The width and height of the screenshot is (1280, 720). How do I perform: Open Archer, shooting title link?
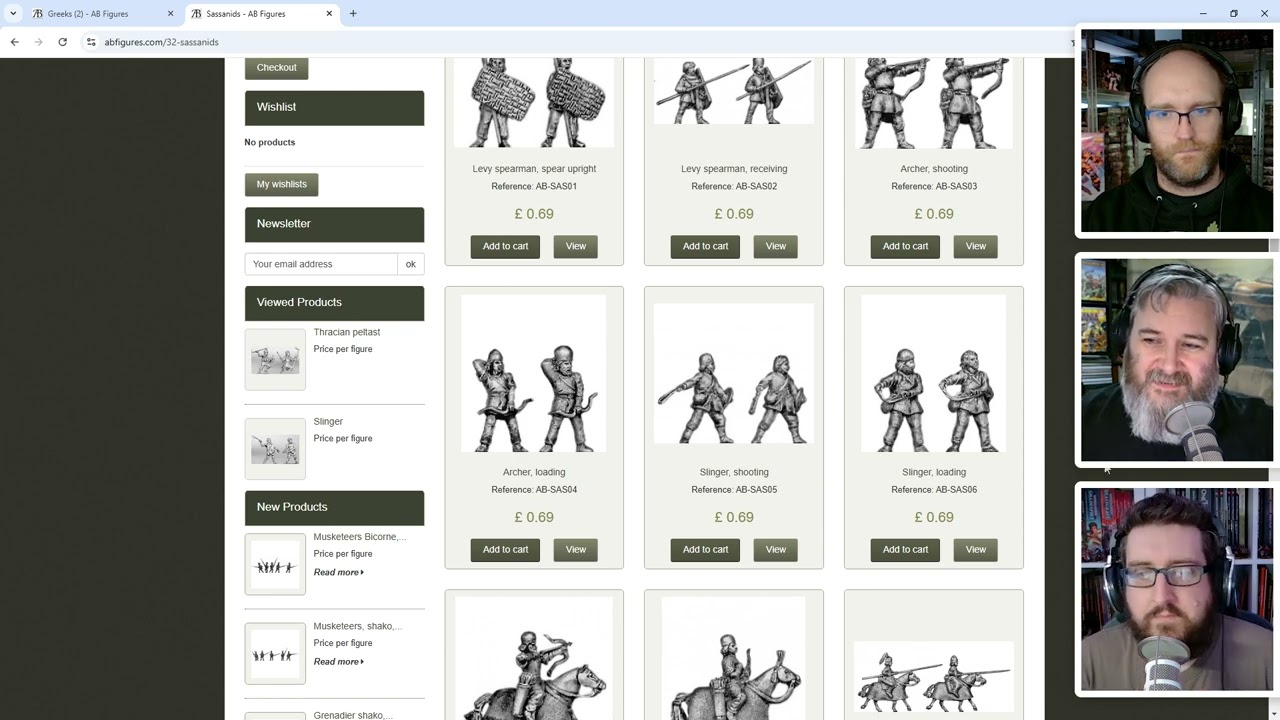pos(934,169)
